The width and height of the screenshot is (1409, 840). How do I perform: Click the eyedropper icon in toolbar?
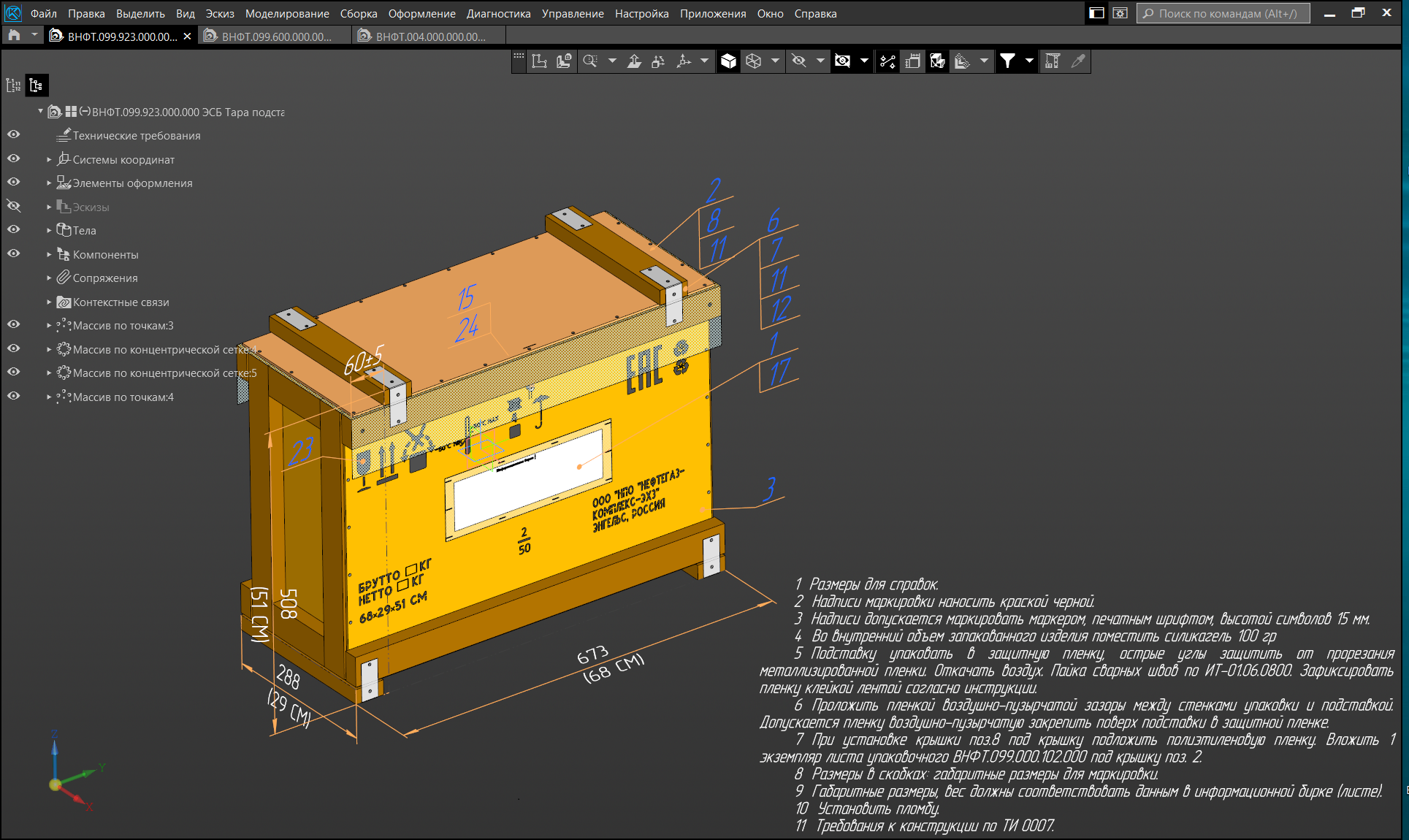point(1077,61)
